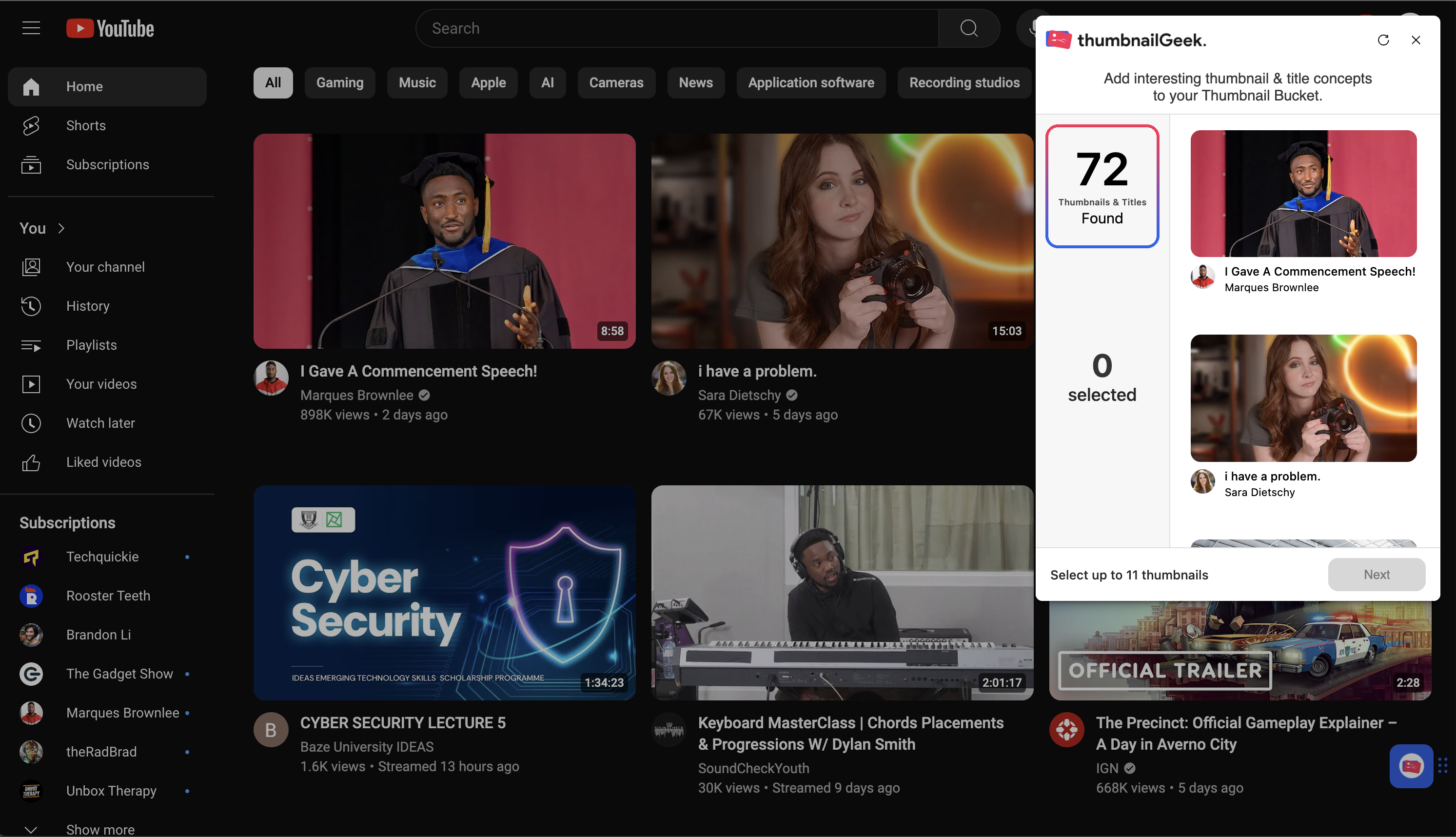Click SoundCheckYouth channel avatar
This screenshot has height=837, width=1456.
pyautogui.click(x=669, y=730)
